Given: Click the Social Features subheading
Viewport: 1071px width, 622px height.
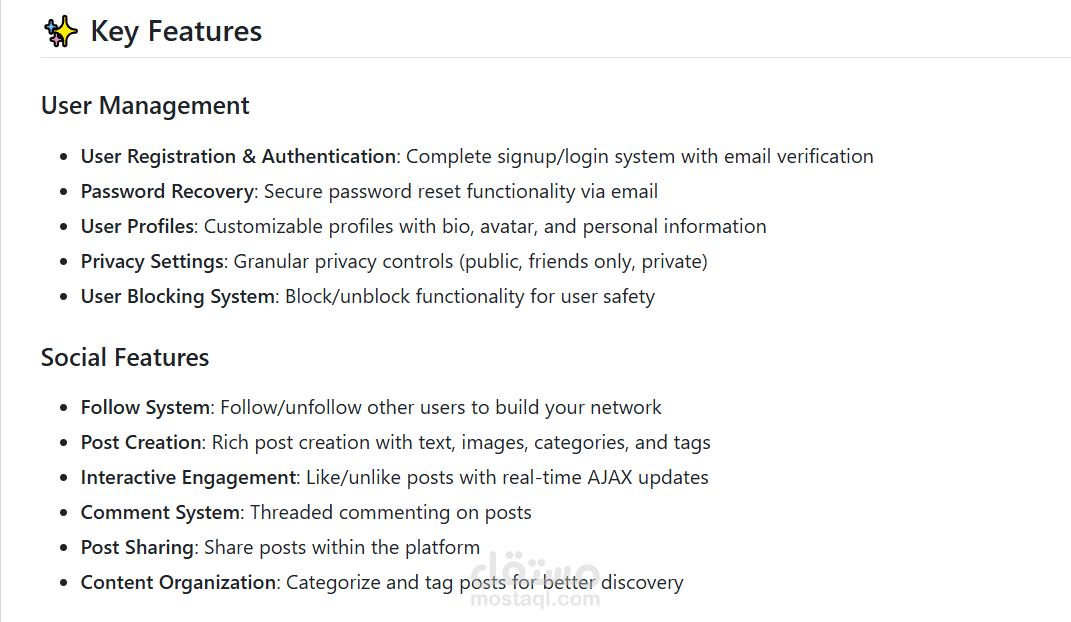Looking at the screenshot, I should pyautogui.click(x=125, y=358).
